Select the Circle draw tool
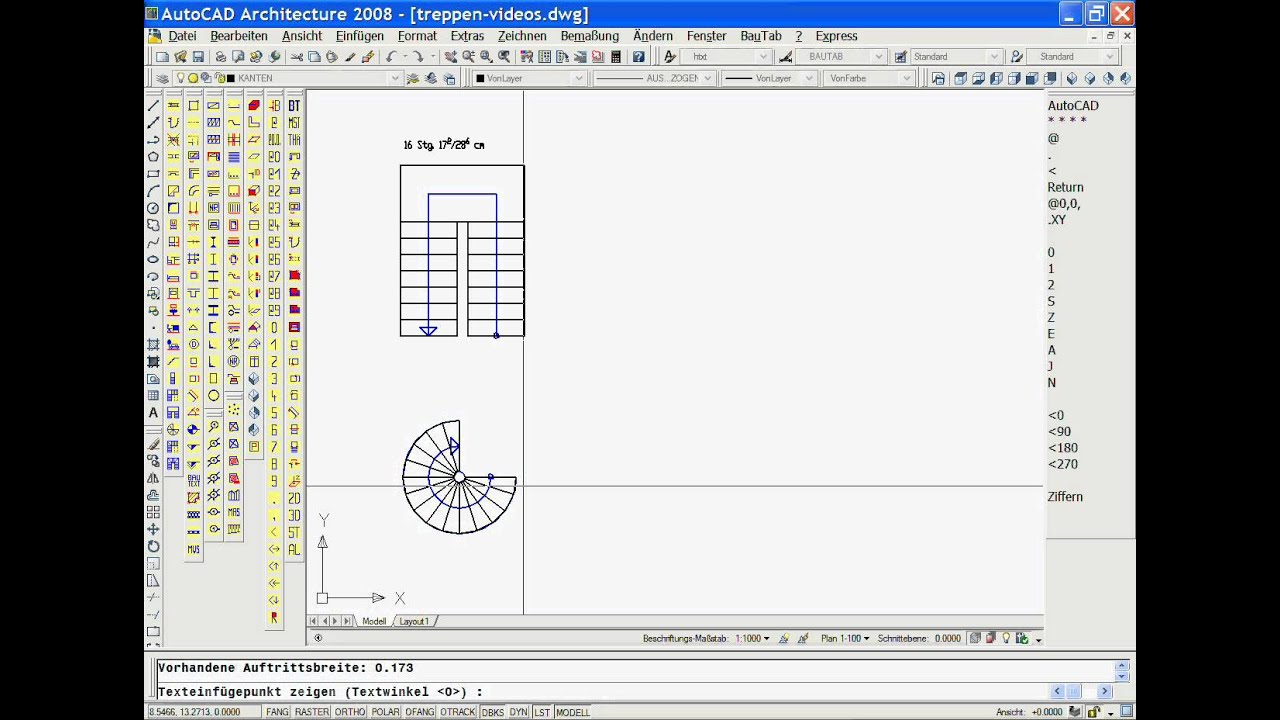 [x=153, y=208]
